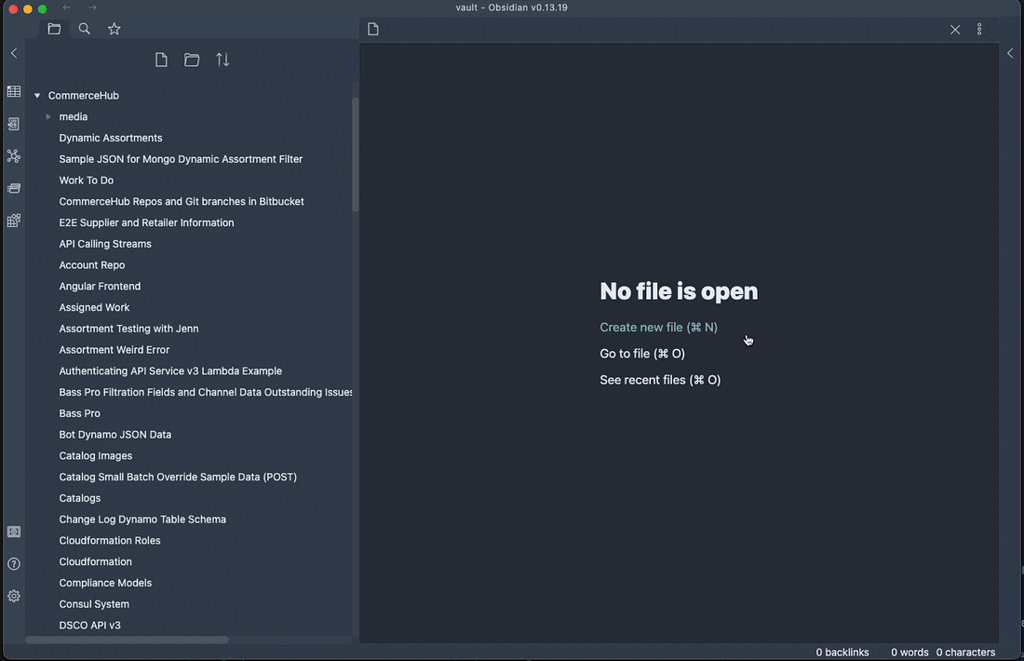The image size is (1024, 661).
Task: Open E2E Supplier and Retailer Information
Action: (x=146, y=223)
